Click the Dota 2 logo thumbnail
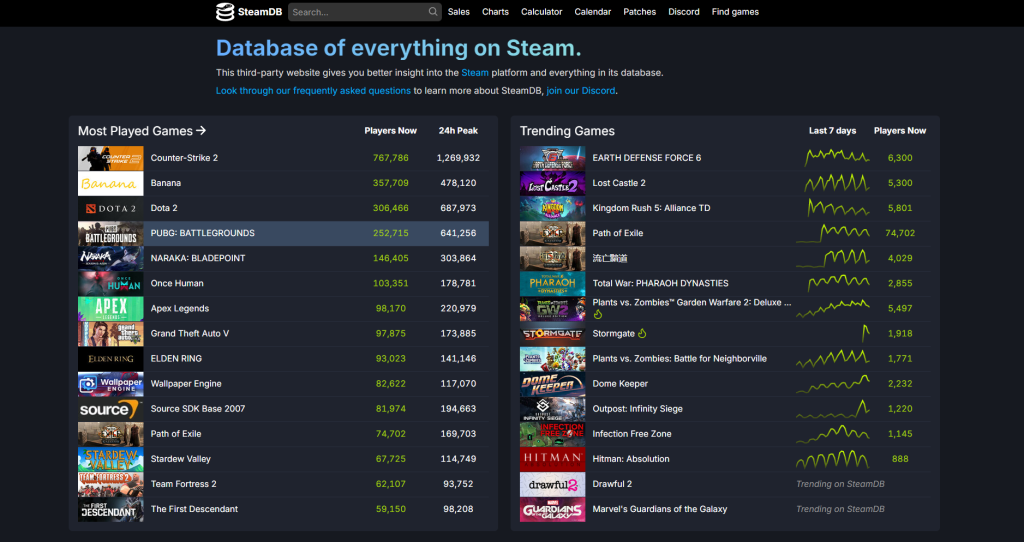1024x542 pixels. click(110, 208)
